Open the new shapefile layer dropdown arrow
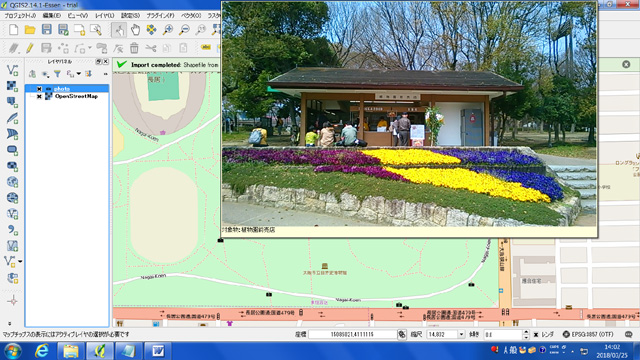Image resolution: width=640 pixels, height=360 pixels. [20, 261]
